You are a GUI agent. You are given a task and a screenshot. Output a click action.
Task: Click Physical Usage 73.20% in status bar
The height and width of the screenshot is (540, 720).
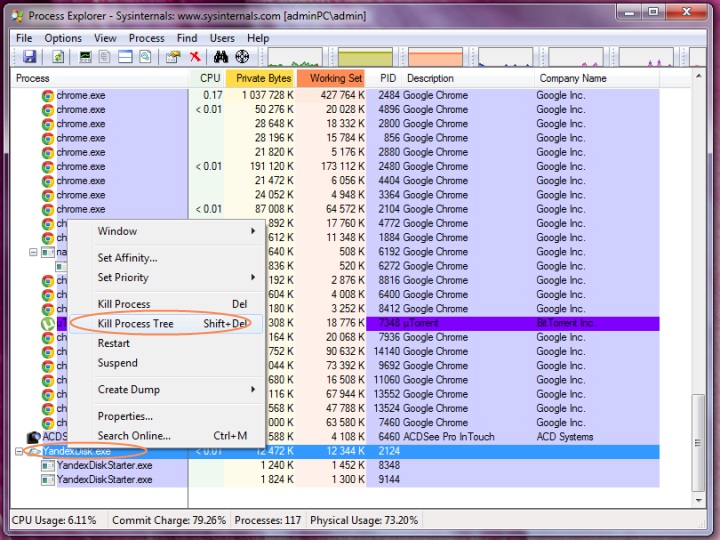(x=364, y=520)
